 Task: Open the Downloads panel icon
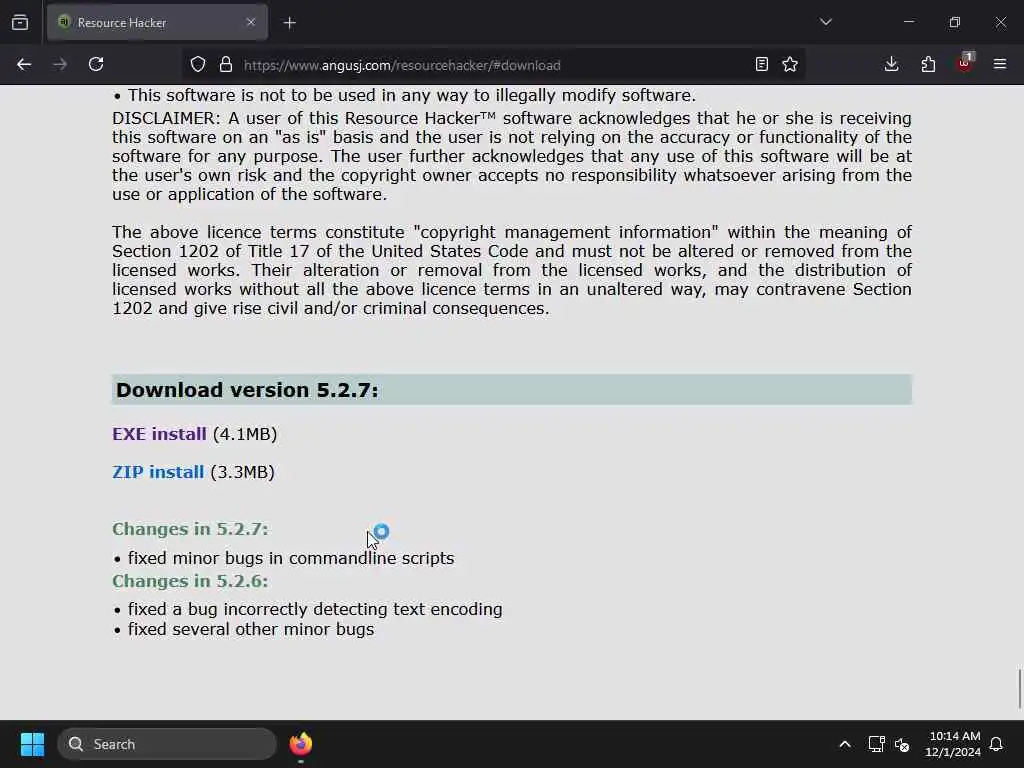click(x=891, y=64)
